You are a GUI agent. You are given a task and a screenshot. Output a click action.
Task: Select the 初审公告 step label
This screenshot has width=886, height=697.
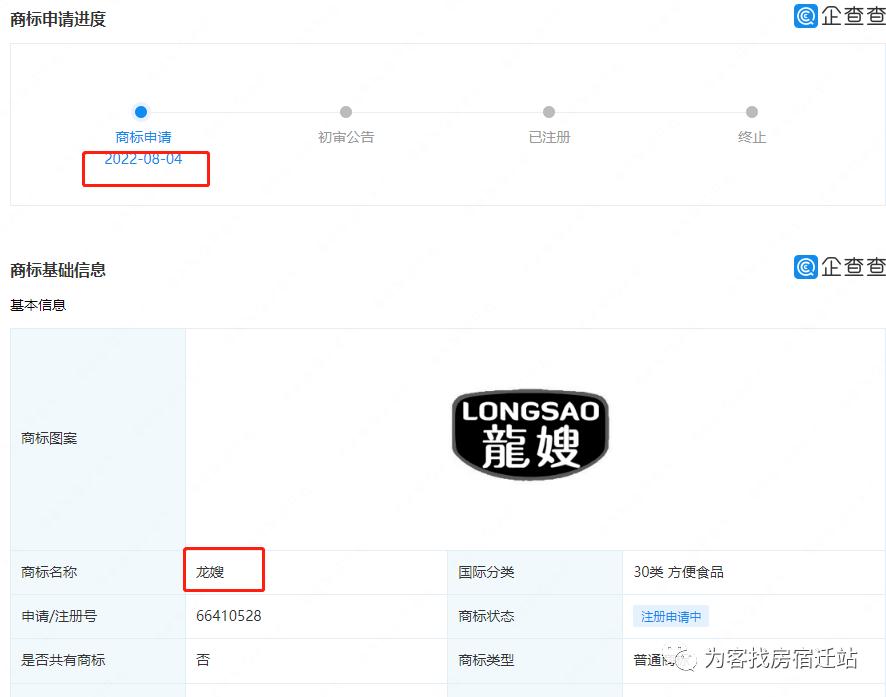coord(346,137)
